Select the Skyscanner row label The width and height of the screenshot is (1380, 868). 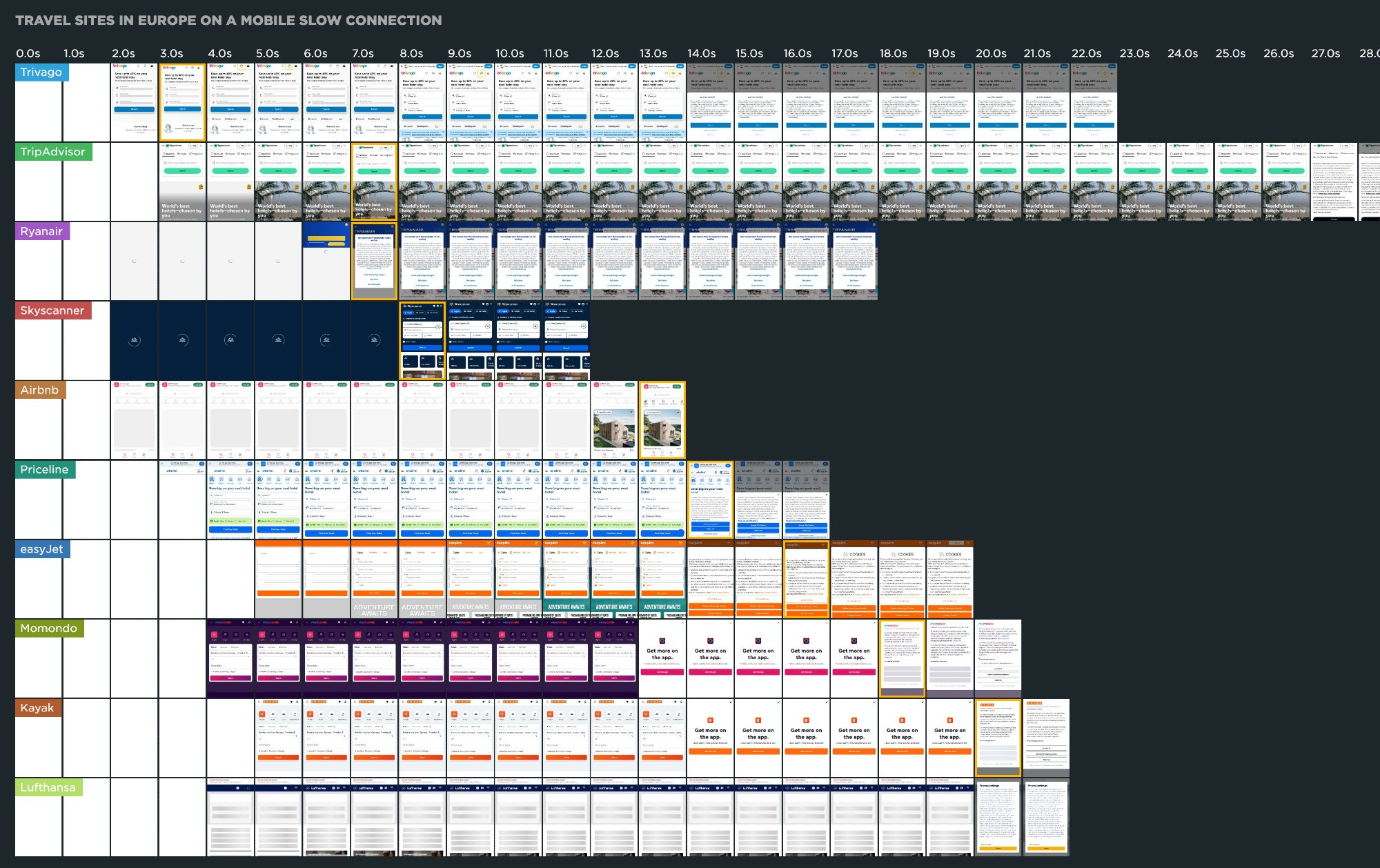[x=52, y=310]
